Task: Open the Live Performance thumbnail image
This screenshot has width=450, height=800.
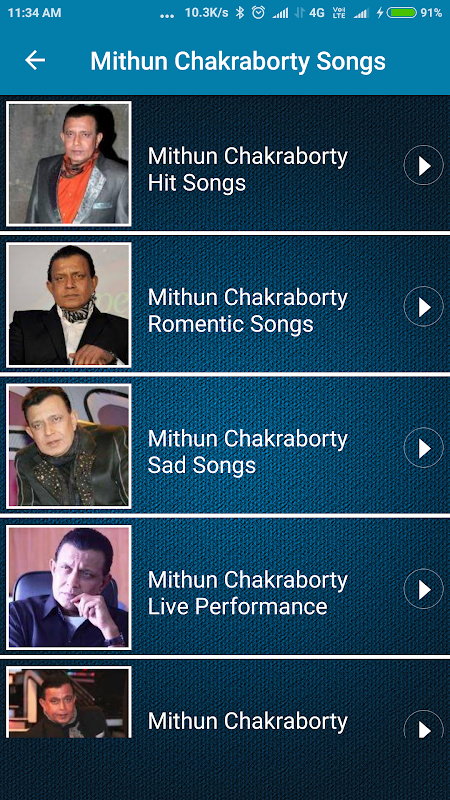Action: coord(69,588)
